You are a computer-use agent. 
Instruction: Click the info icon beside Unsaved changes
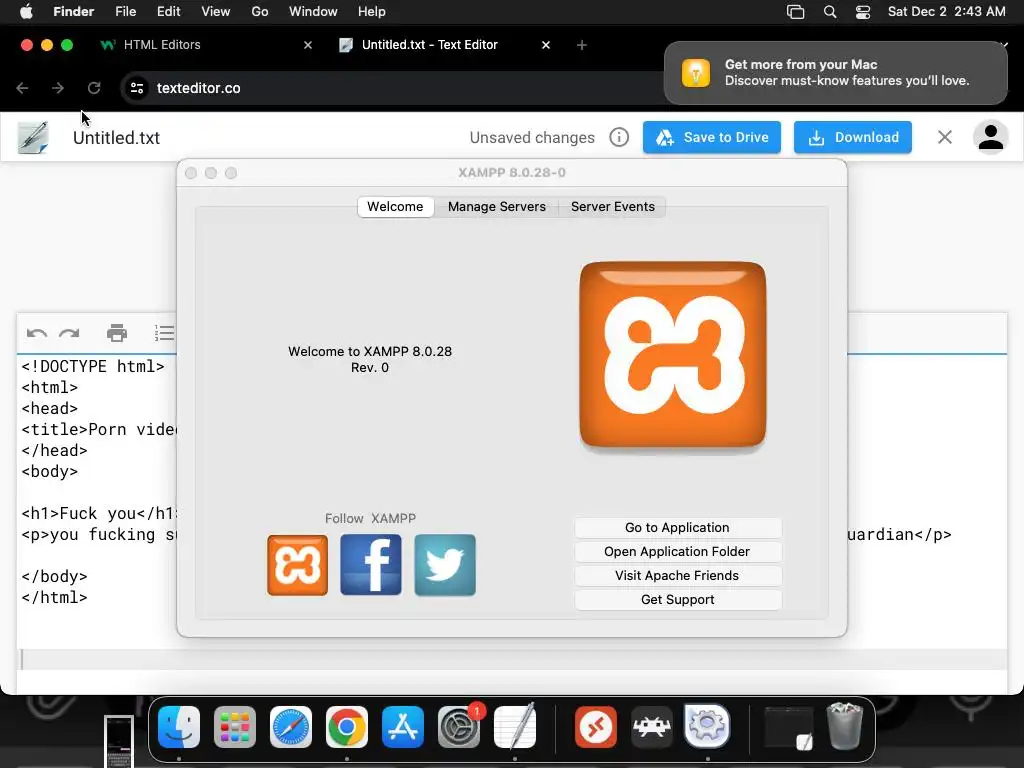click(x=619, y=137)
